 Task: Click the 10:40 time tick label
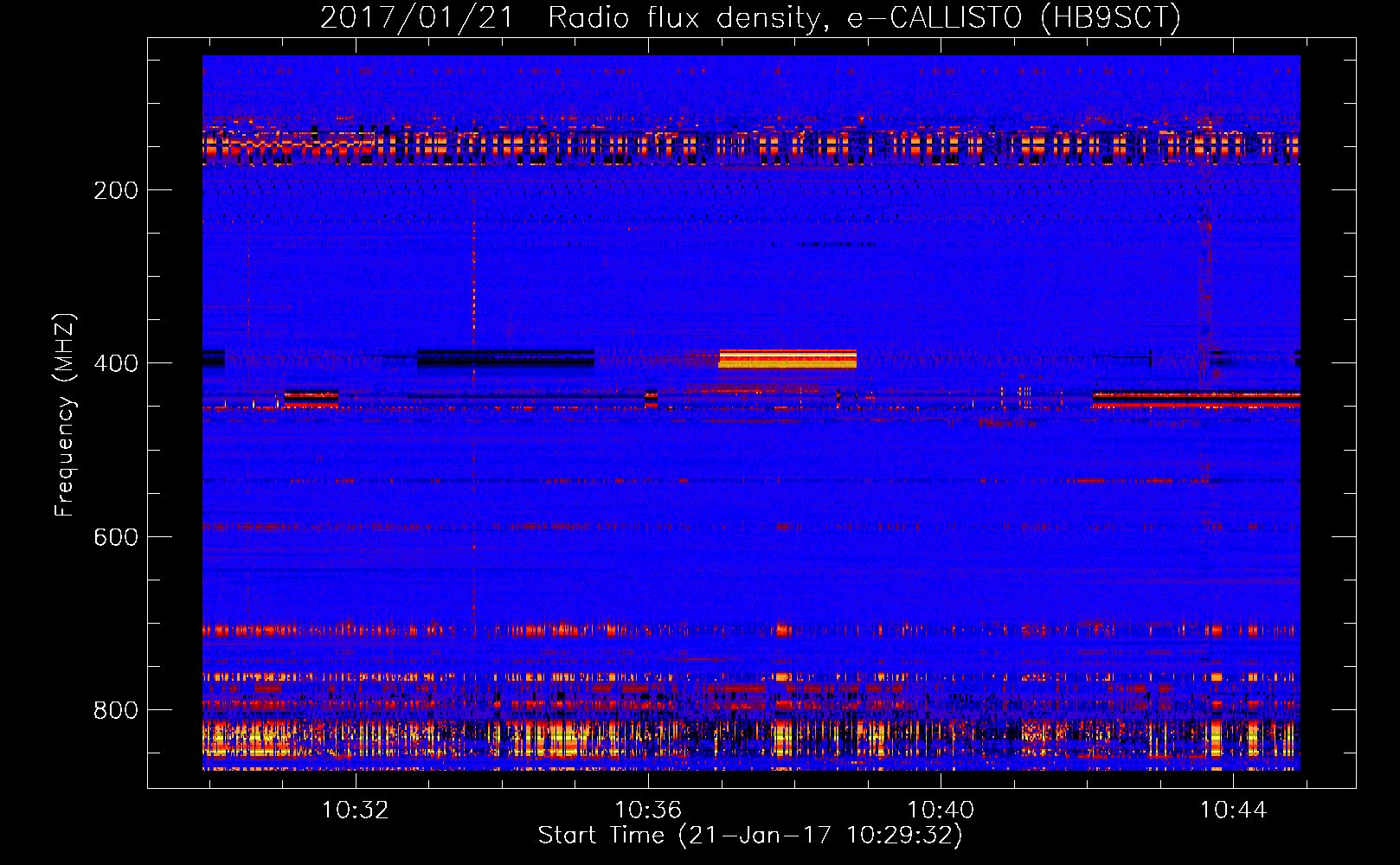[x=941, y=811]
